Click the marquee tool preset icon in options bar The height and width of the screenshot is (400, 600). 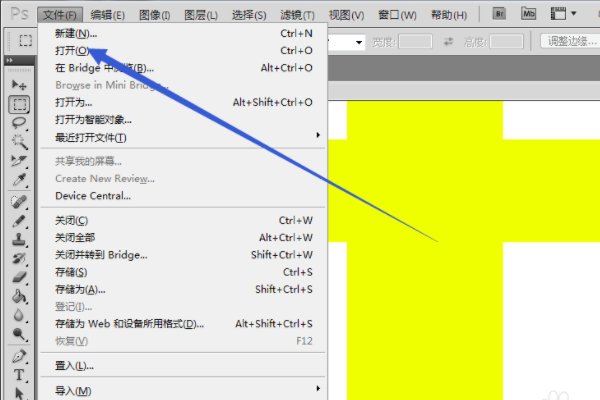pos(25,40)
